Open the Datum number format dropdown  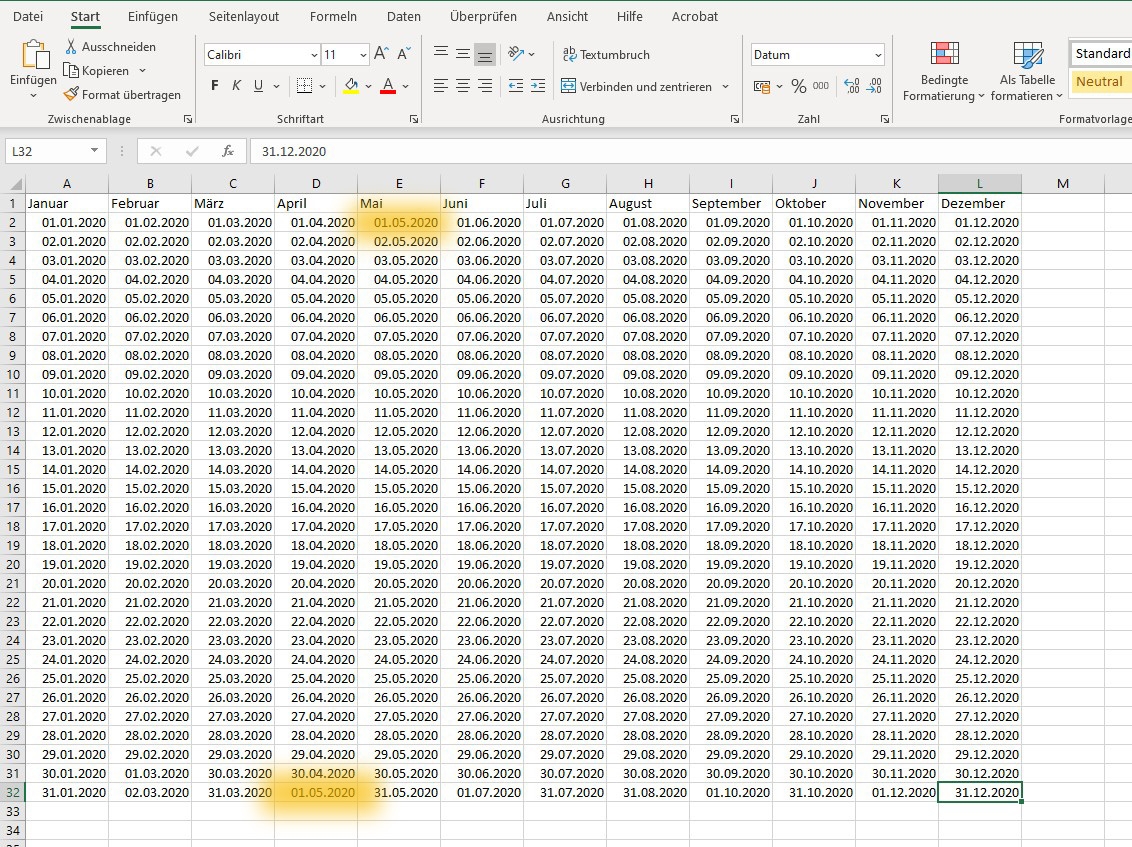878,55
